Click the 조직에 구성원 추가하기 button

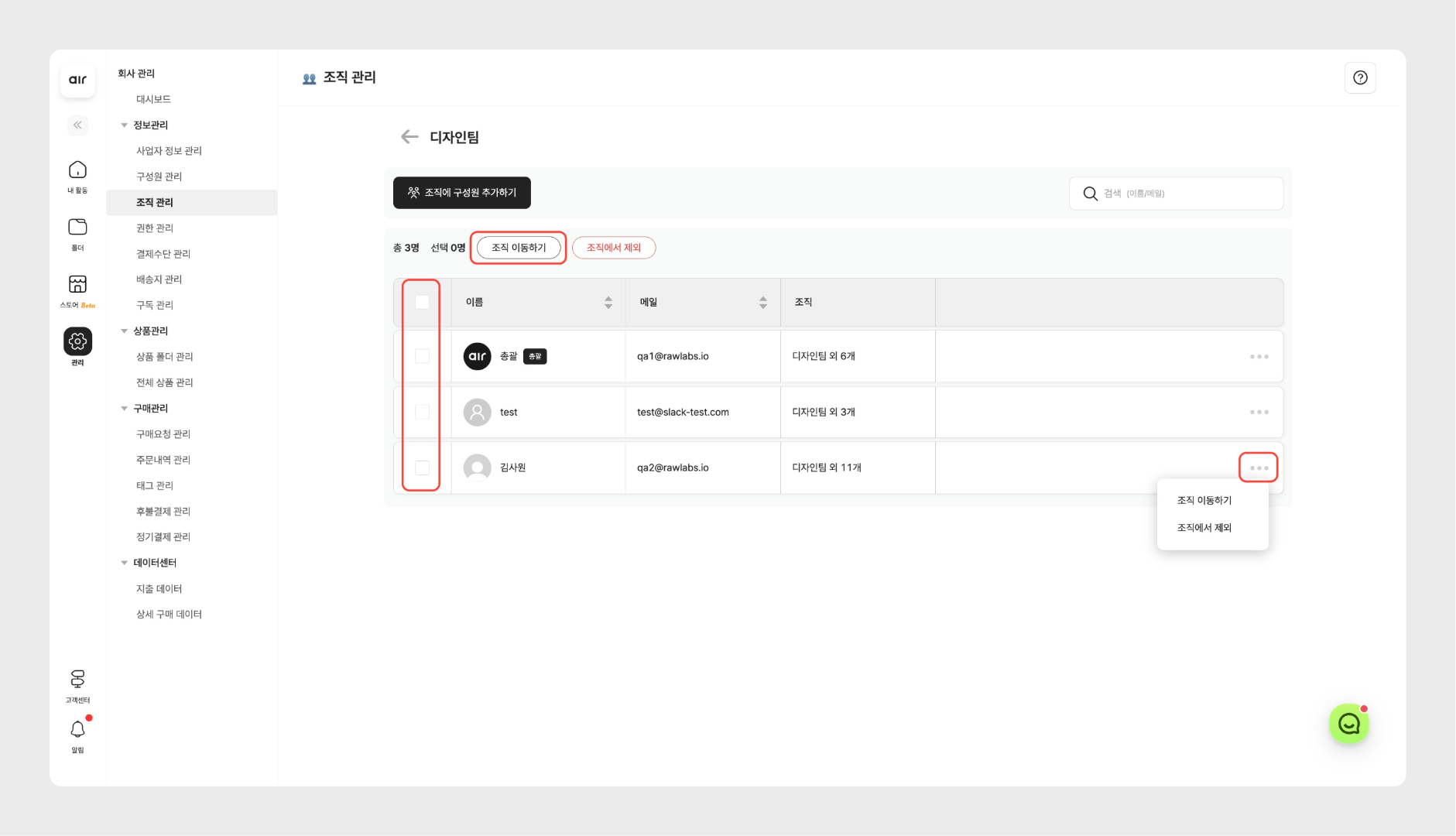pos(462,193)
